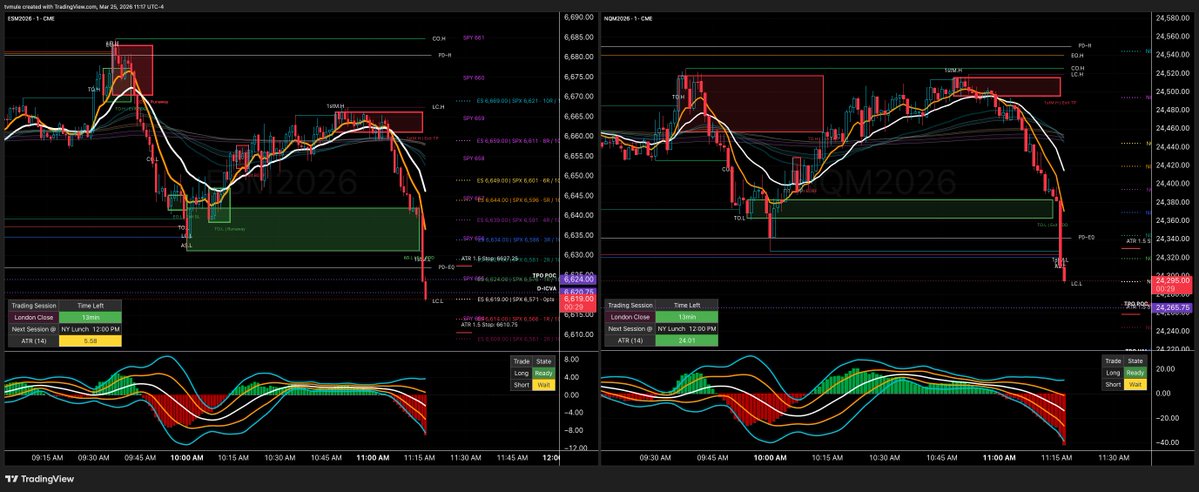Screen dimensions: 1199x492
Task: Click the 11:00 AM time label on ES chart
Action: (x=372, y=458)
